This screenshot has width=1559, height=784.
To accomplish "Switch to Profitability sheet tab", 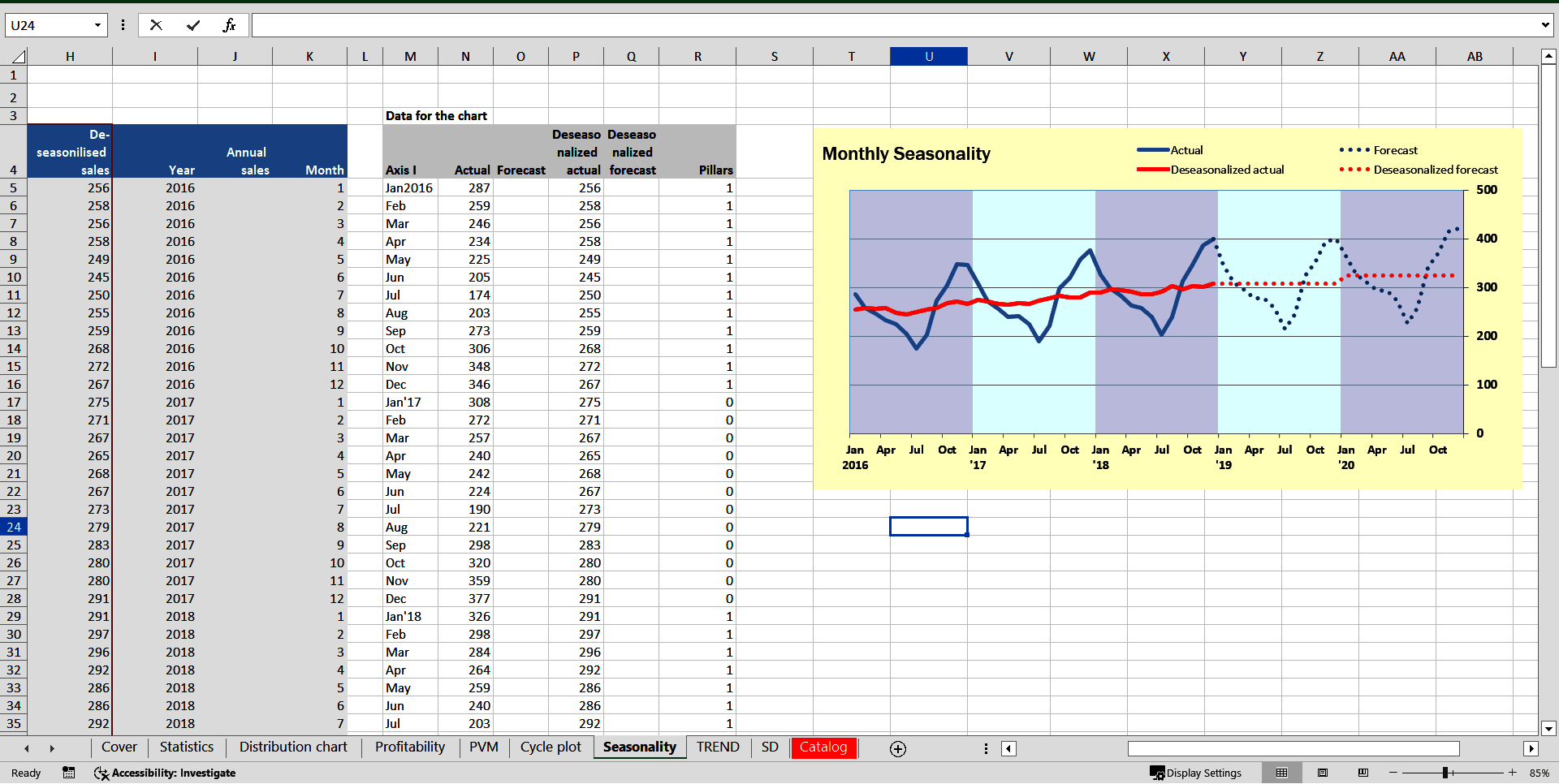I will coord(410,747).
